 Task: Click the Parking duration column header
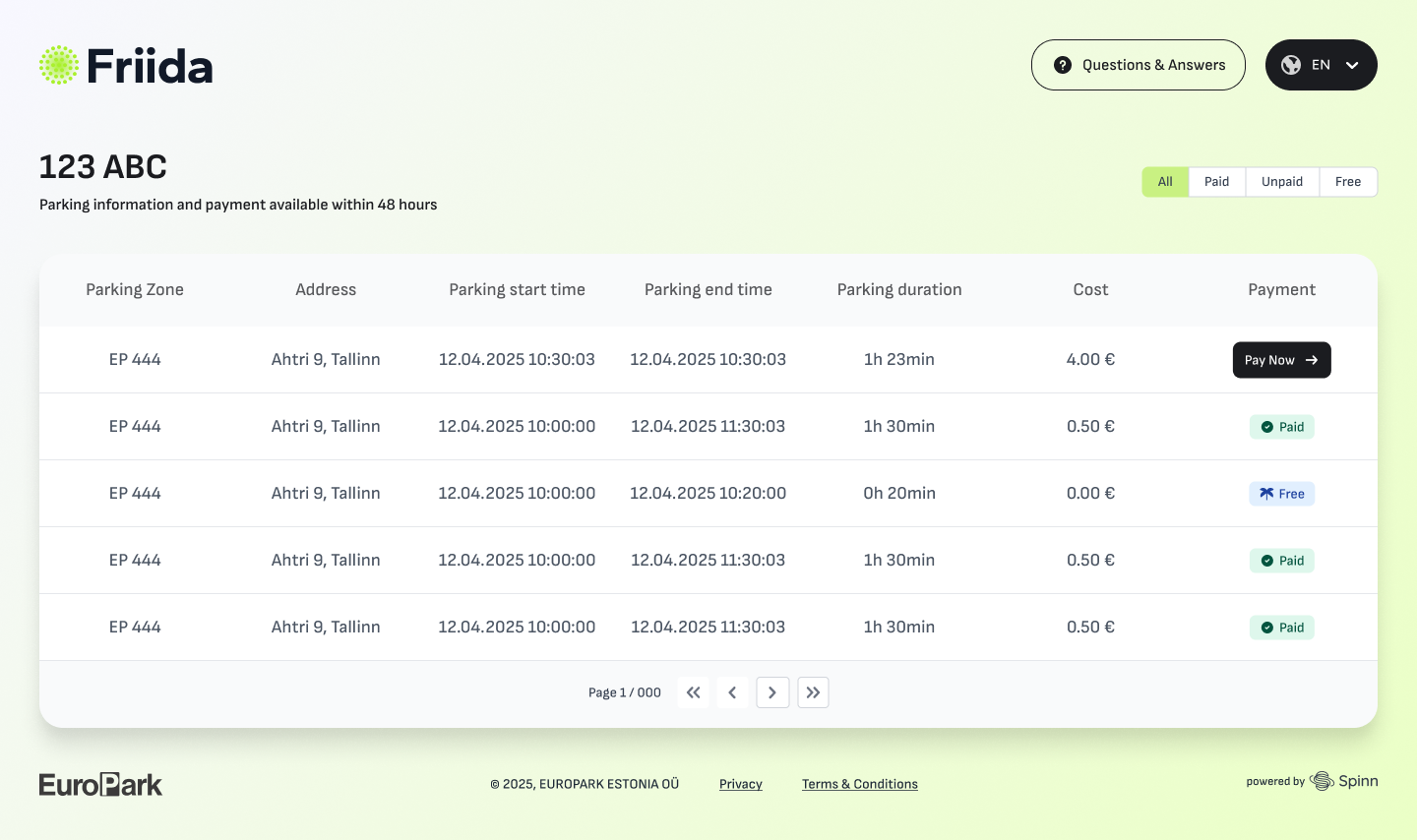(899, 290)
